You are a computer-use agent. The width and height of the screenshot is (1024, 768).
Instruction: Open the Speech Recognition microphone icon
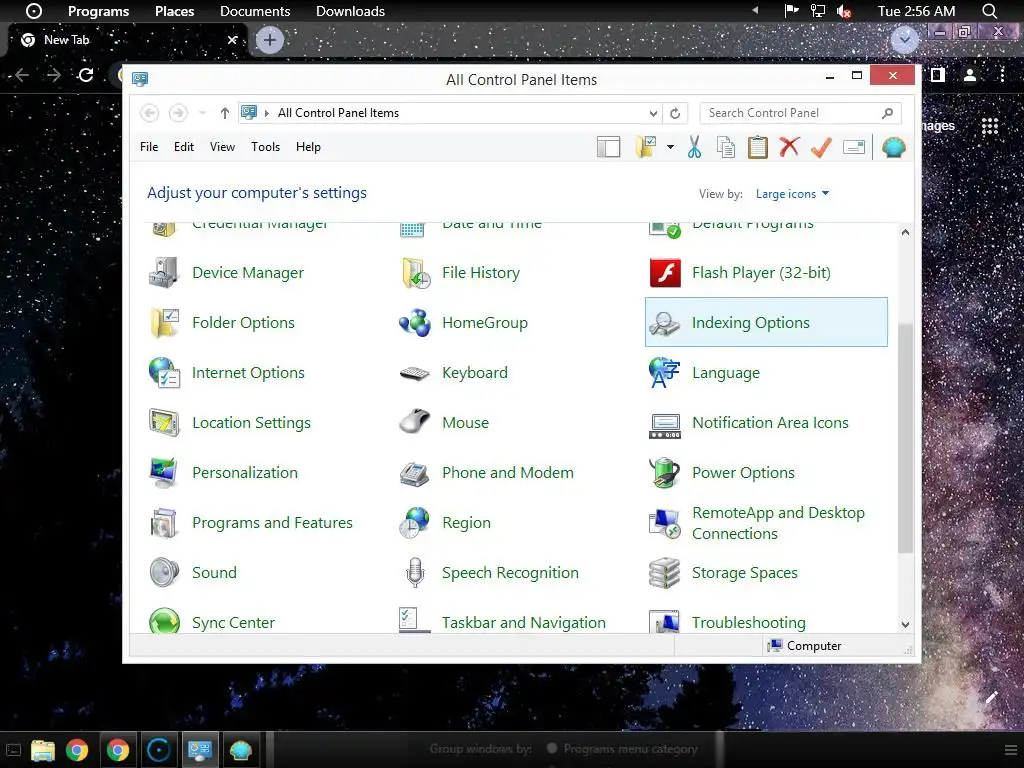pyautogui.click(x=415, y=573)
